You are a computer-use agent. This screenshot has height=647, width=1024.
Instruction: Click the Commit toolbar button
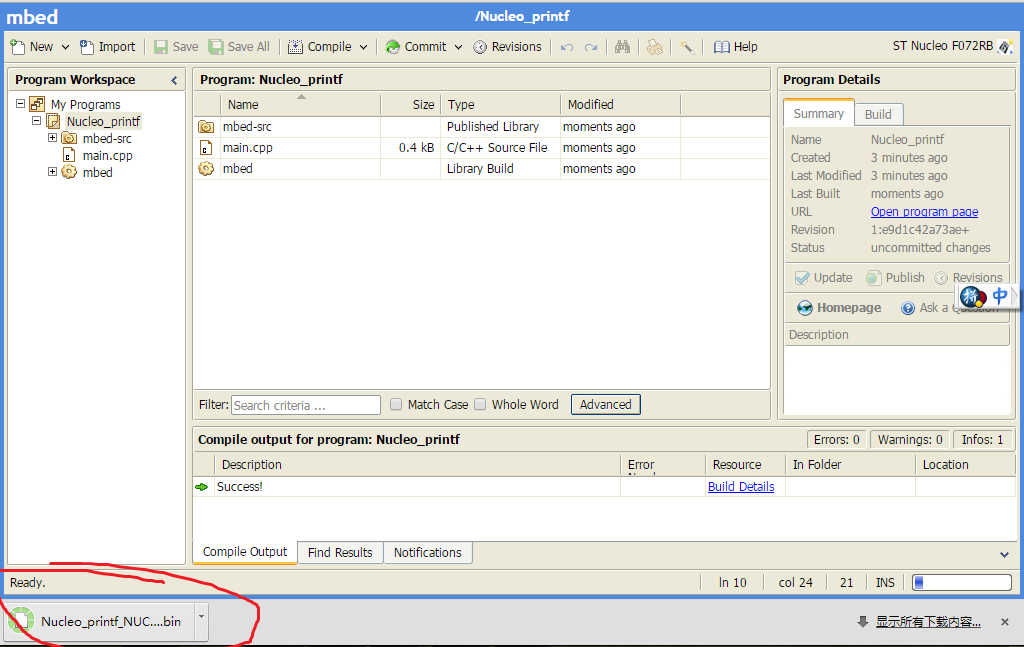[416, 47]
